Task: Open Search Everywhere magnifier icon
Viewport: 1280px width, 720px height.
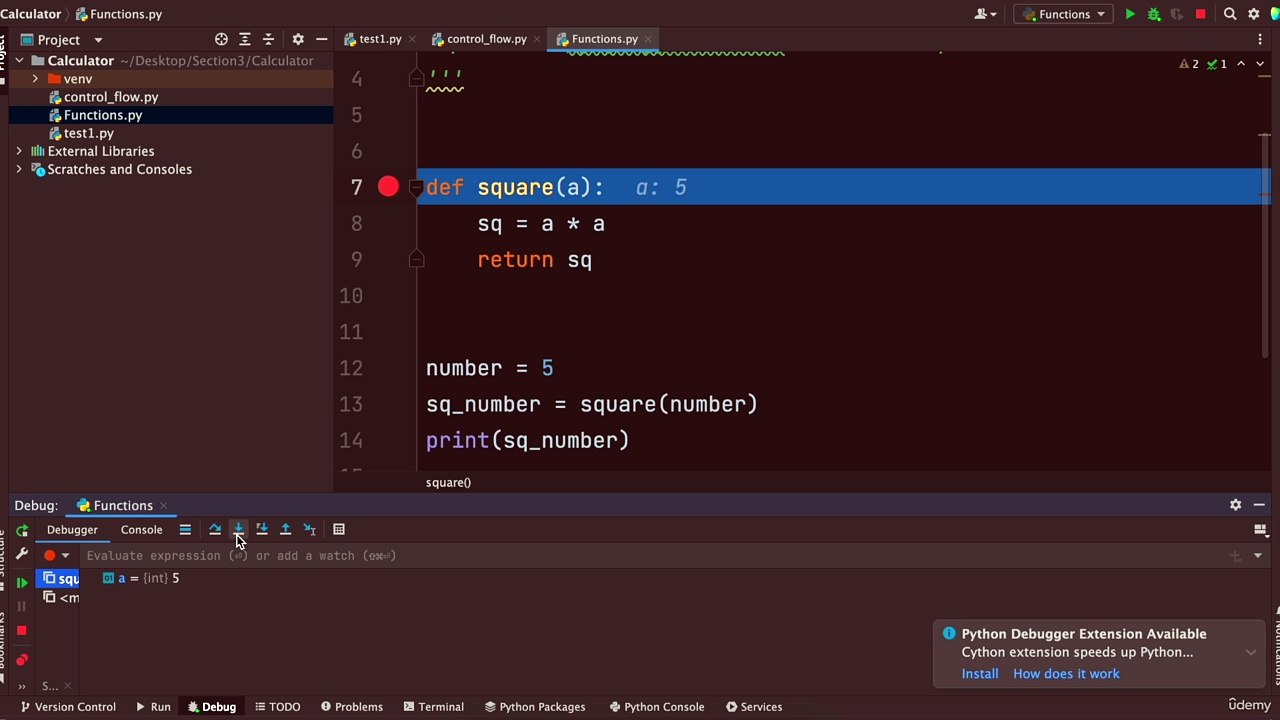Action: [x=1230, y=14]
